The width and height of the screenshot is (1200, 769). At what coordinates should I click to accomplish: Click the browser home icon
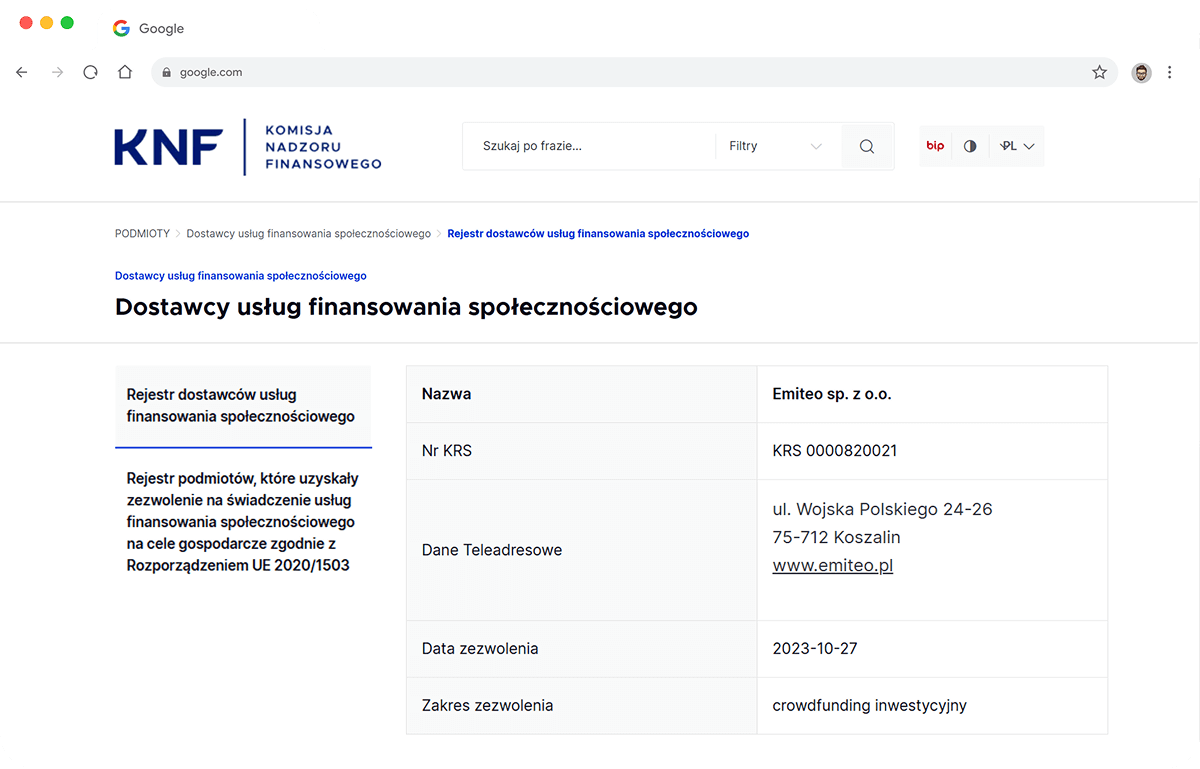(124, 72)
